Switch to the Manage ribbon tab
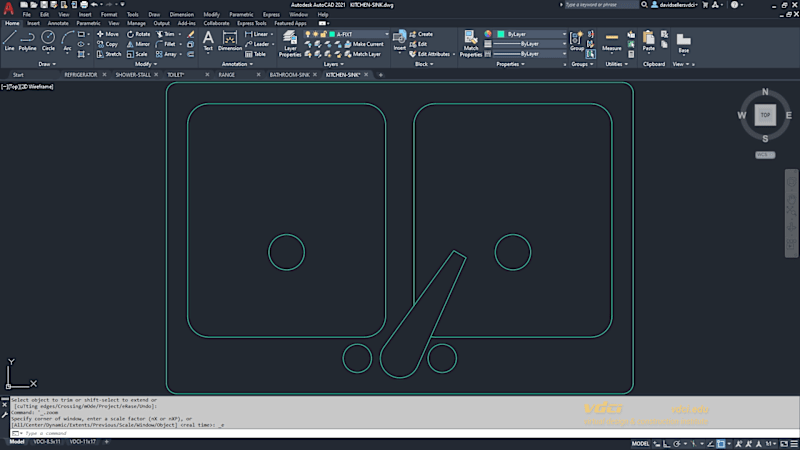Viewport: 800px width, 450px height. (x=136, y=23)
